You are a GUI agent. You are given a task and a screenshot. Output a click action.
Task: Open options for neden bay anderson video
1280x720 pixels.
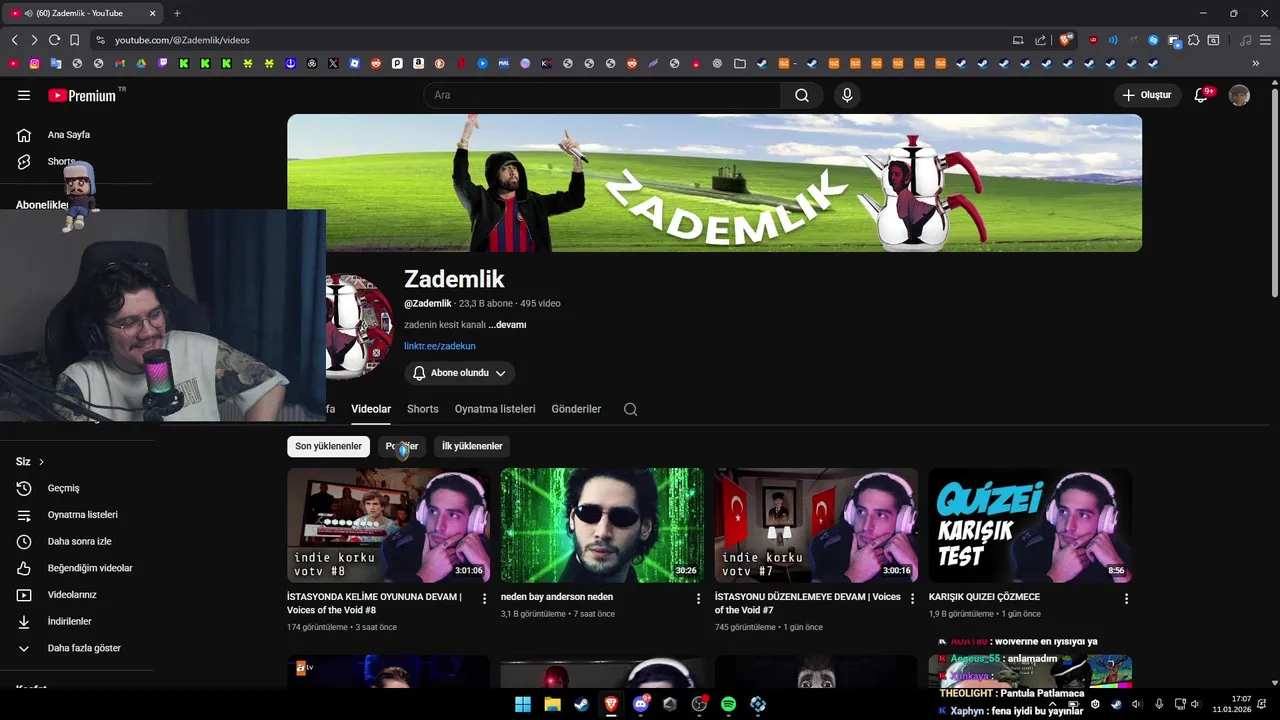pyautogui.click(x=699, y=598)
